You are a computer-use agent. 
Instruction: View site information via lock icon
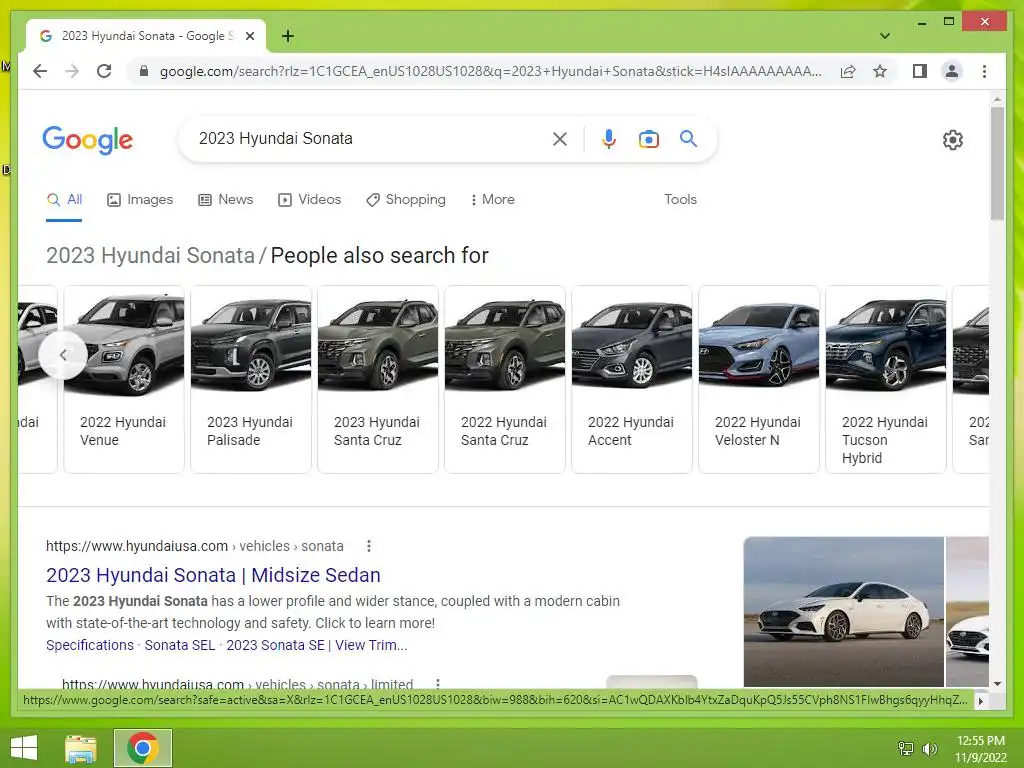(x=144, y=71)
